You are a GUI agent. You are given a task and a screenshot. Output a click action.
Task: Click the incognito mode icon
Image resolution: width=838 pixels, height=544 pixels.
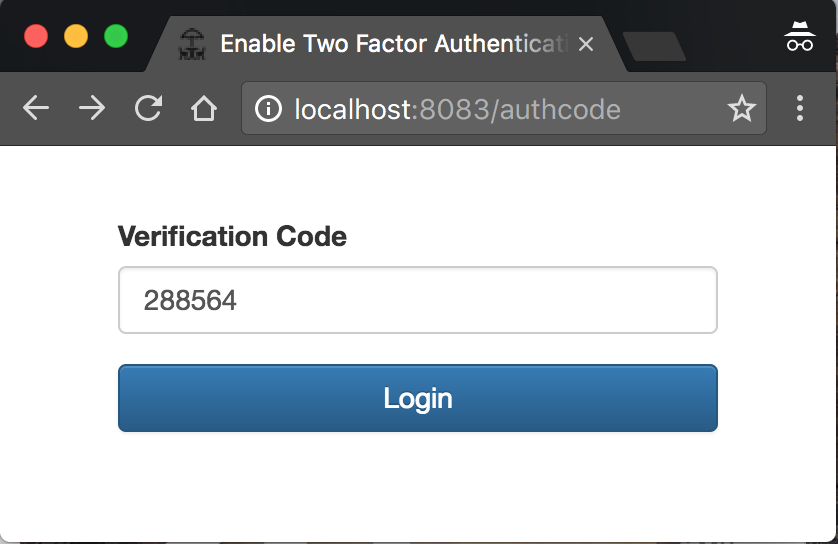point(799,40)
